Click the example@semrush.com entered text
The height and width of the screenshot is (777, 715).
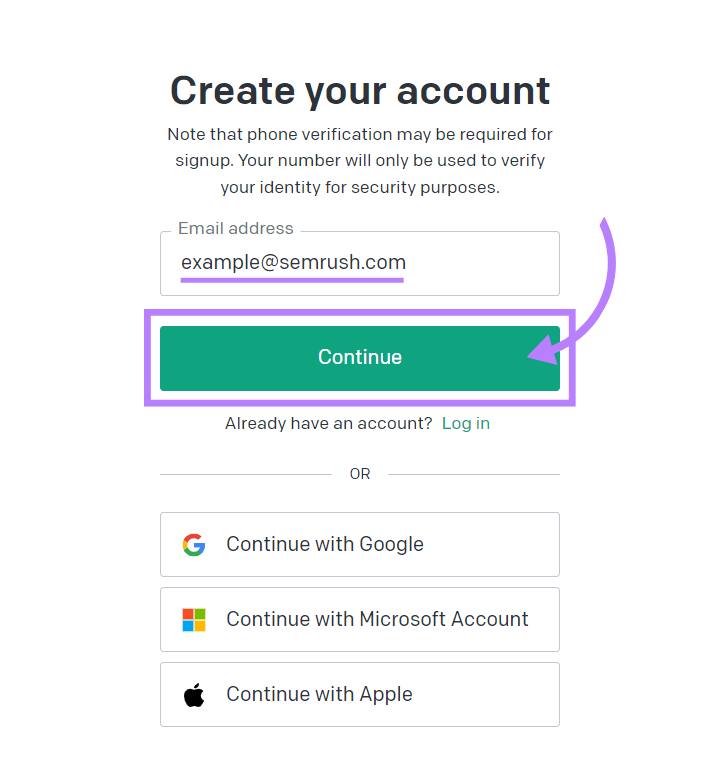tap(293, 263)
